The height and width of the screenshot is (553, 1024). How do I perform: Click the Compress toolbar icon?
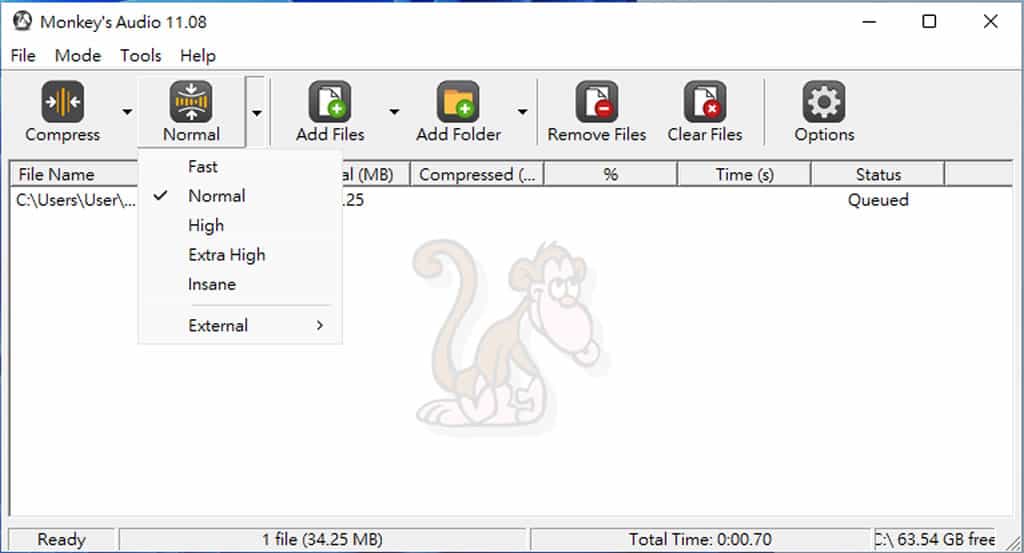click(63, 102)
